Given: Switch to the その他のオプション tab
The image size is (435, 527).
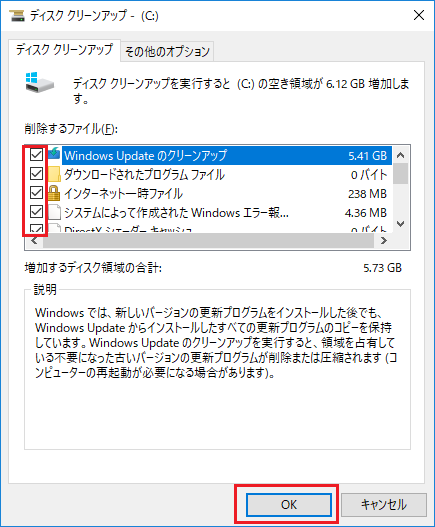Looking at the screenshot, I should (167, 51).
